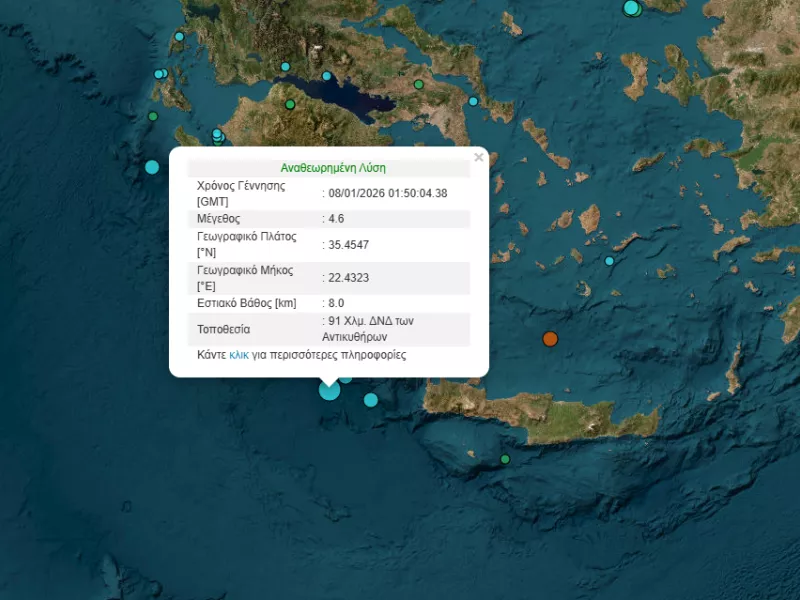800x600 pixels.
Task: Click the cyan marker left of popup header
Action: pyautogui.click(x=152, y=167)
